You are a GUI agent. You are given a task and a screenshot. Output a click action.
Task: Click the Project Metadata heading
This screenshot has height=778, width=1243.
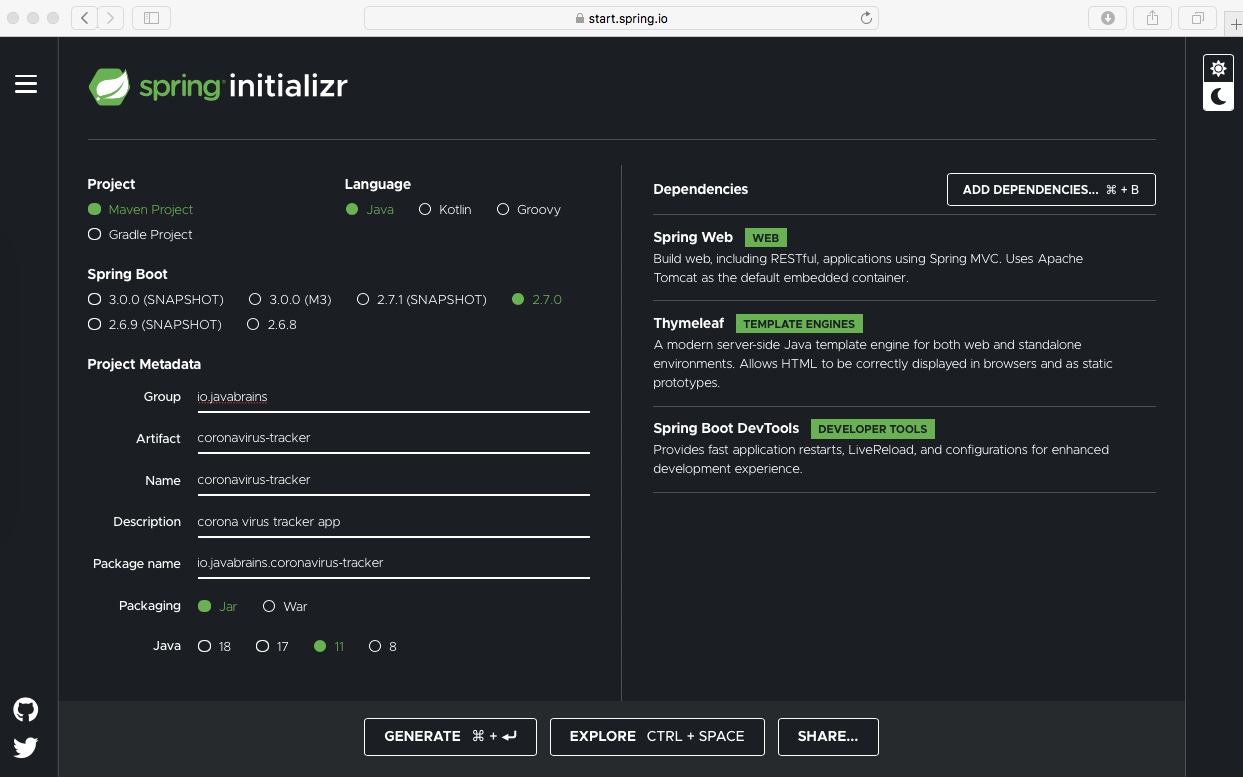(x=144, y=364)
